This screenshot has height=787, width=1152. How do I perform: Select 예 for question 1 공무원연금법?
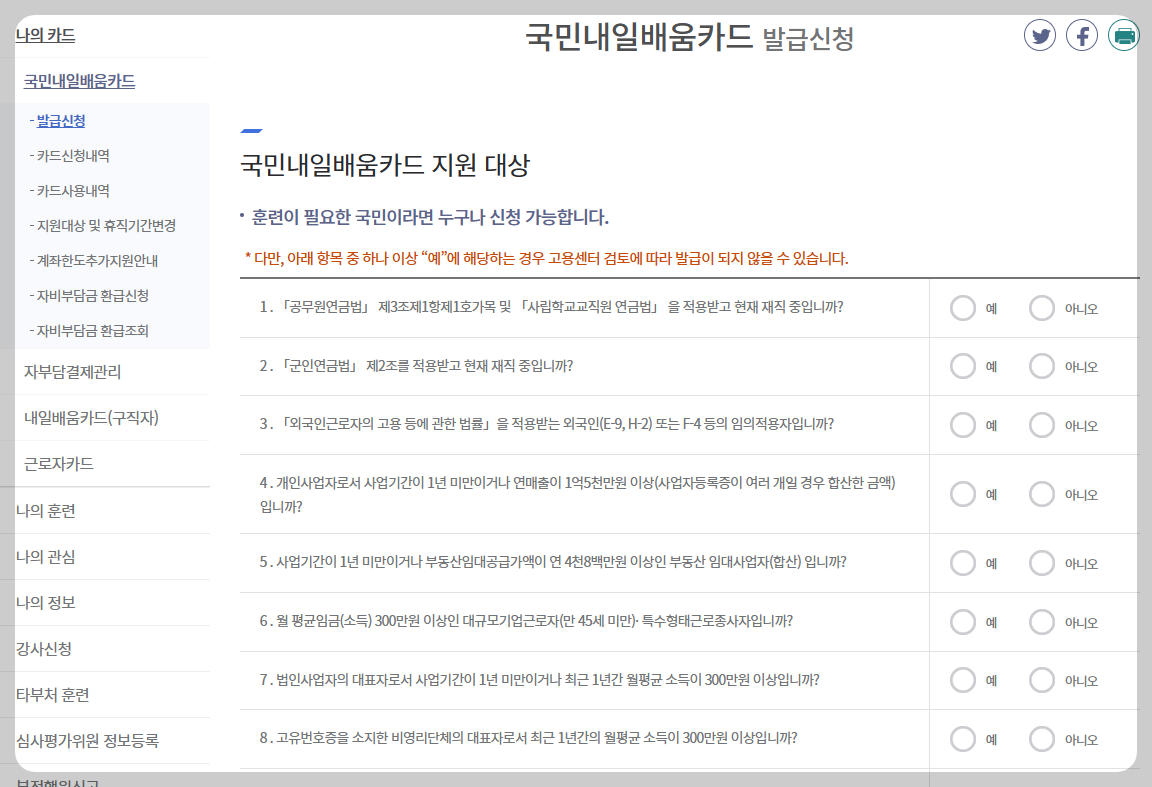962,308
